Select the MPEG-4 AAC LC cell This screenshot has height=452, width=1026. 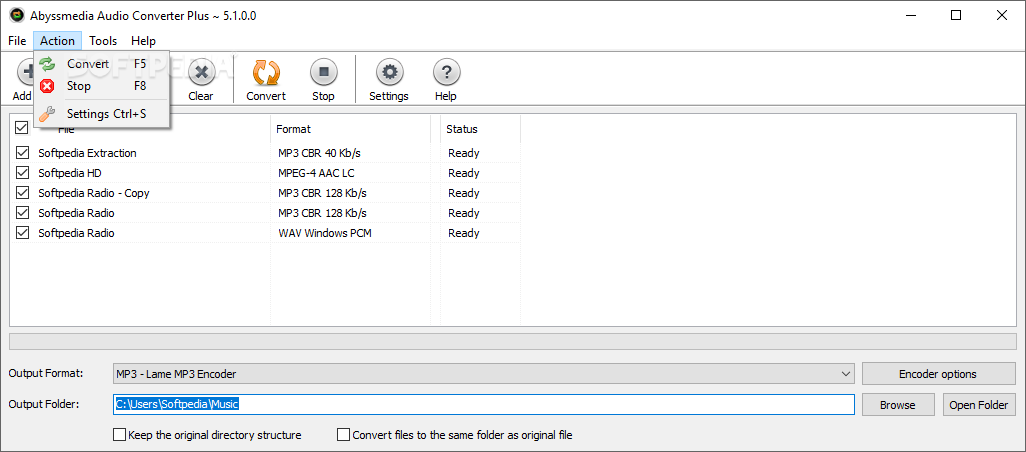tap(317, 173)
